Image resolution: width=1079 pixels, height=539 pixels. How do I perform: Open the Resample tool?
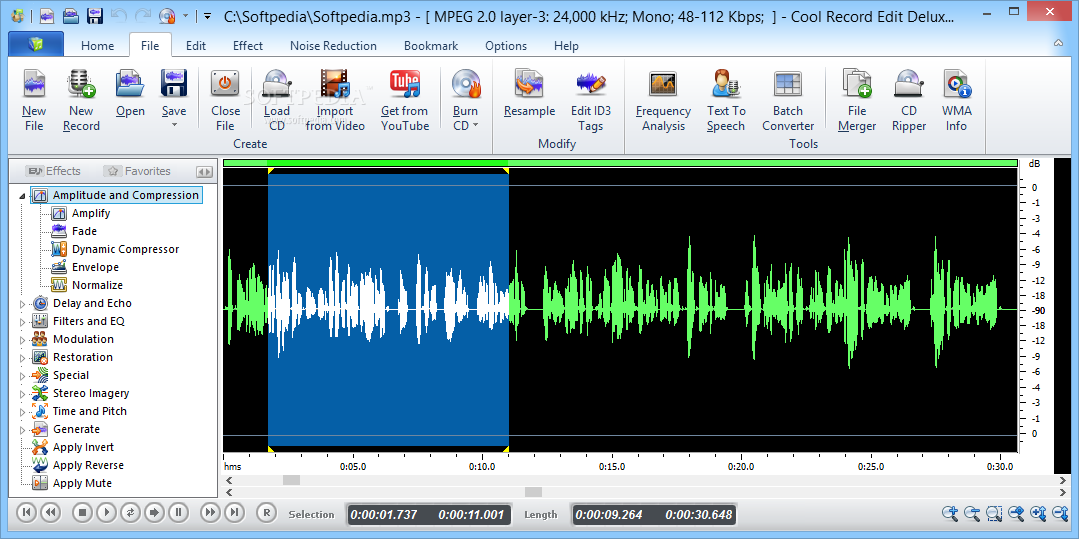click(x=529, y=93)
